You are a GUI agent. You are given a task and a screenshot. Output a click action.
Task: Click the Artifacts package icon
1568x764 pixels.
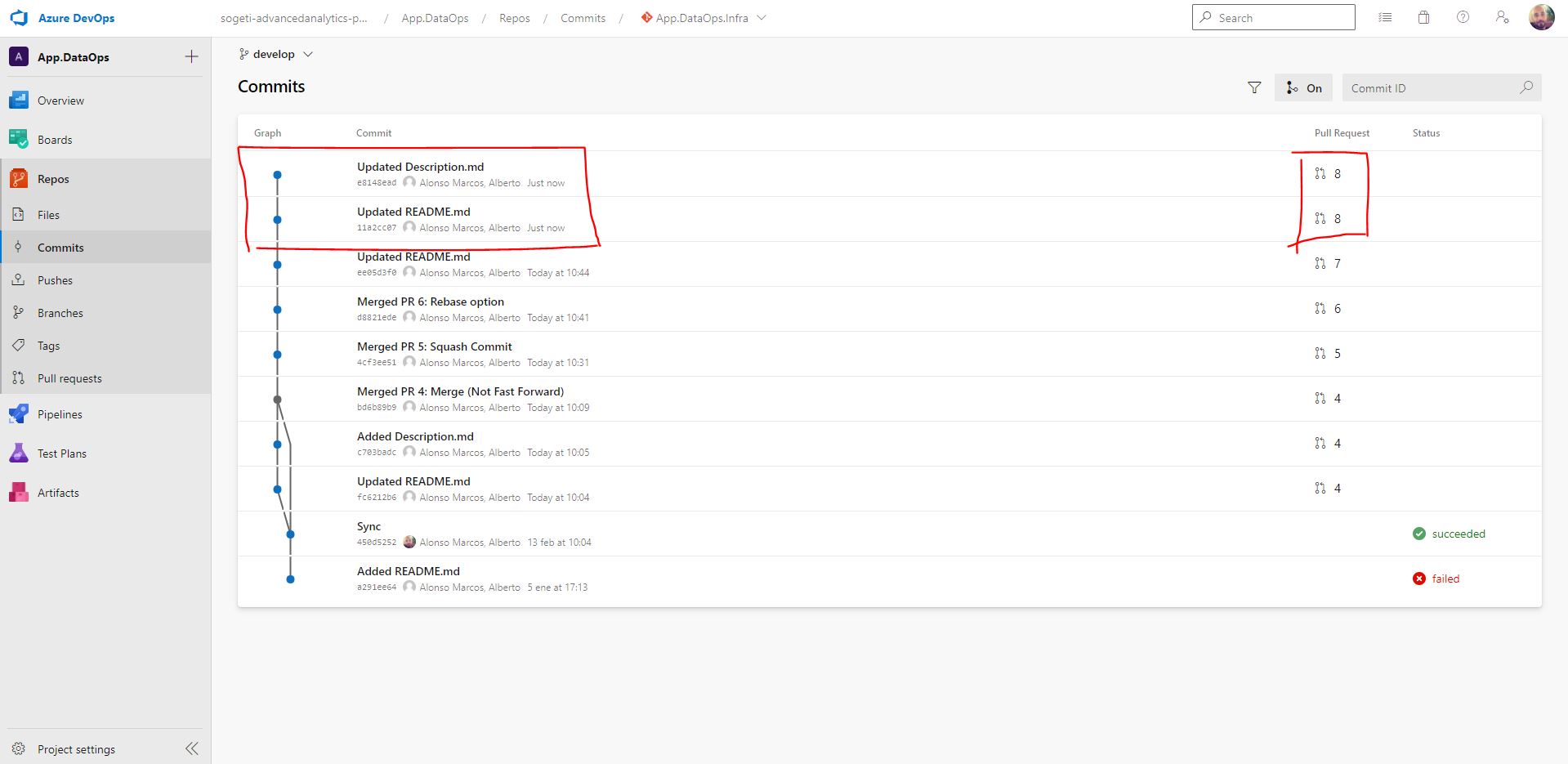click(18, 492)
